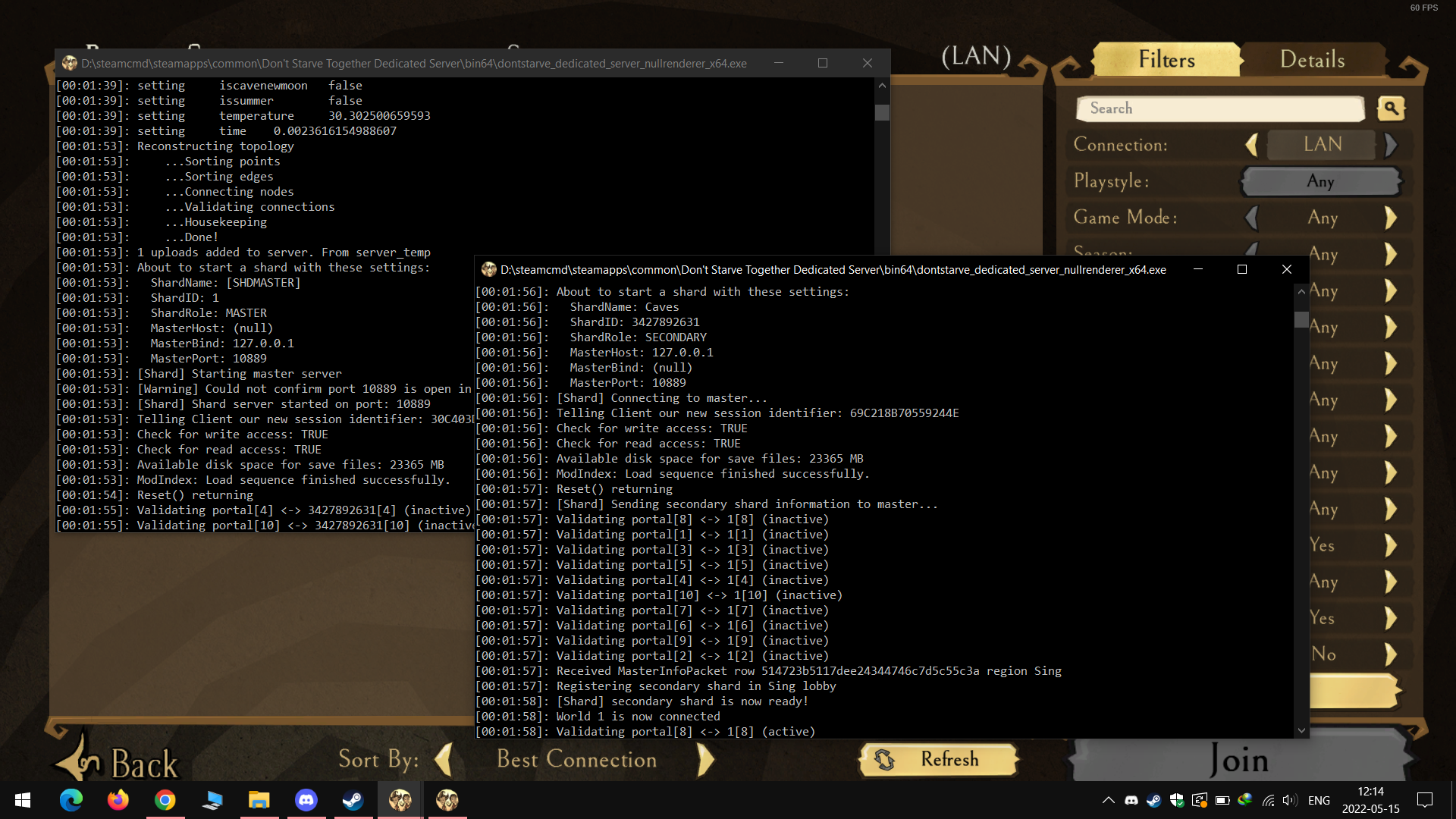Click the Windows Start button

click(23, 800)
